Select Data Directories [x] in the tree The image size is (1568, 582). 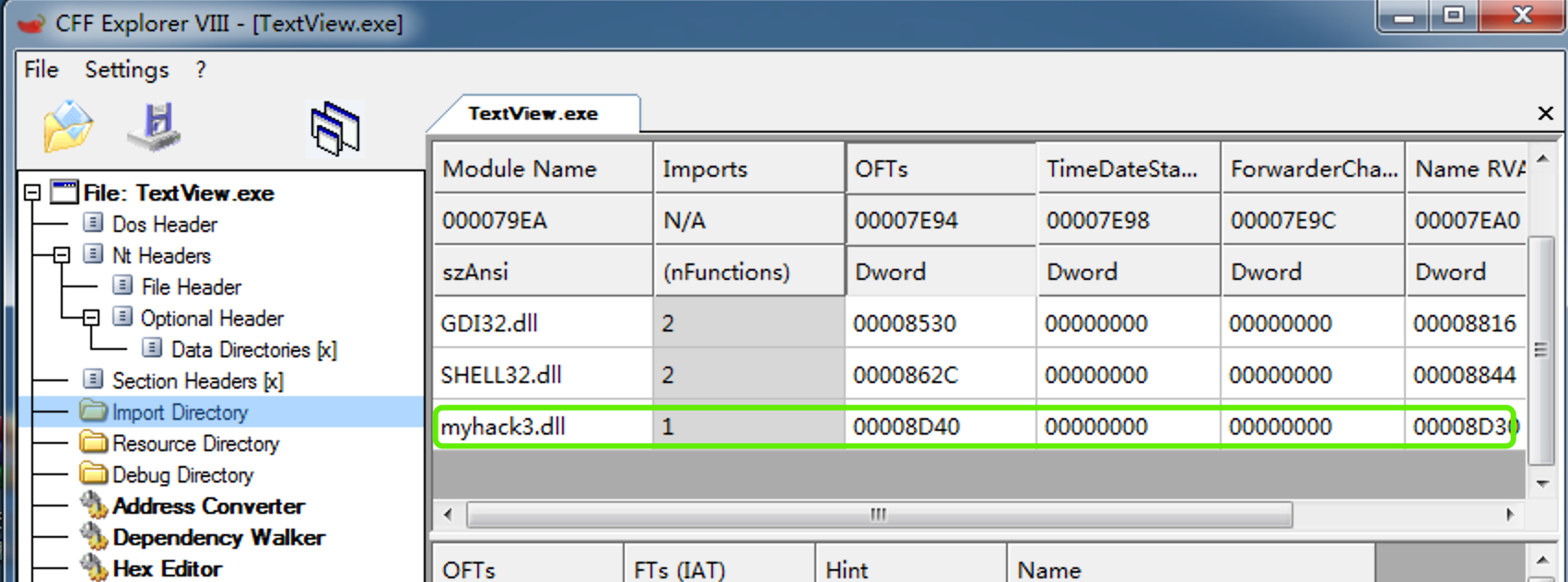[254, 349]
